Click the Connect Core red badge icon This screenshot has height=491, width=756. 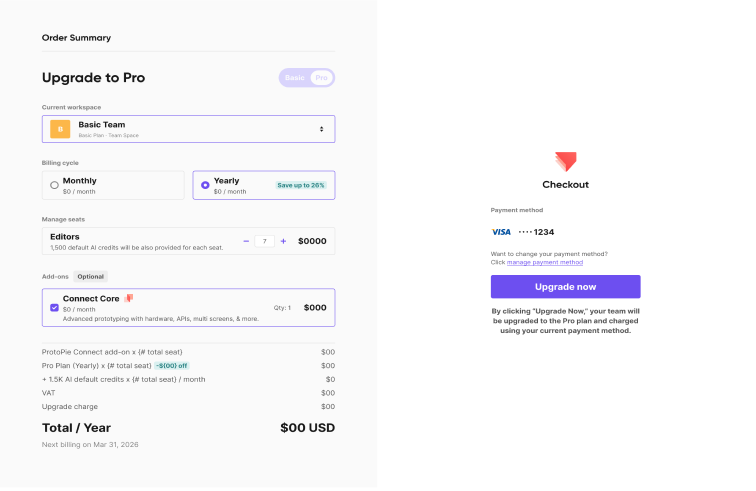[129, 299]
